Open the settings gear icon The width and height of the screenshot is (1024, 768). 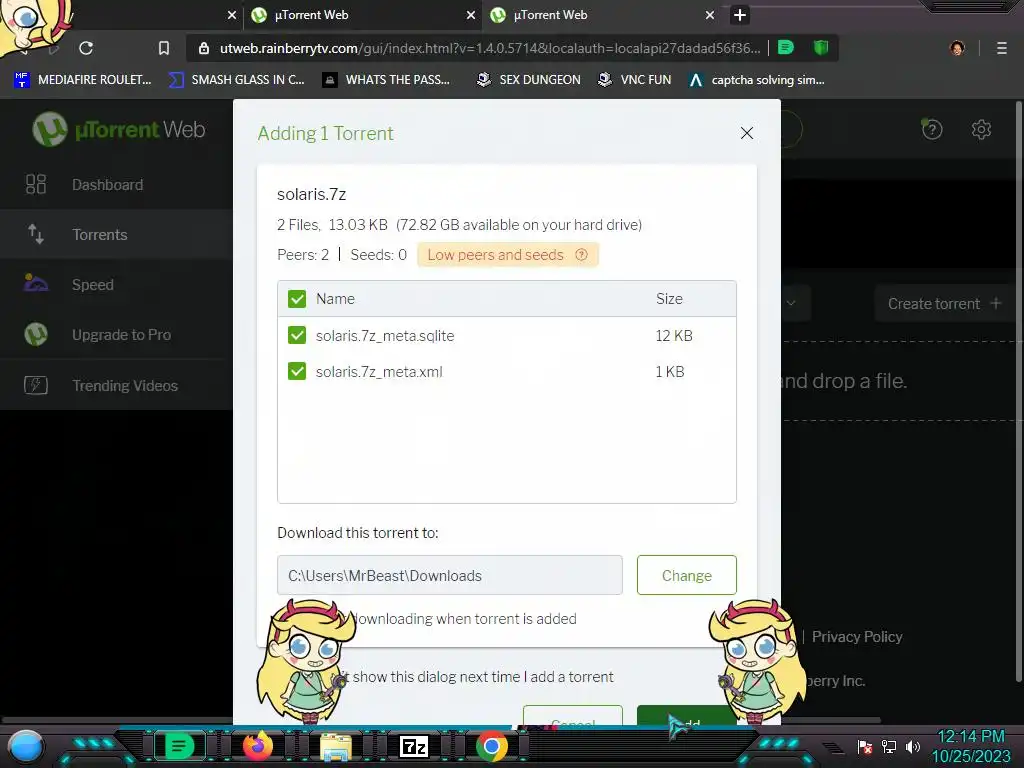pos(981,129)
